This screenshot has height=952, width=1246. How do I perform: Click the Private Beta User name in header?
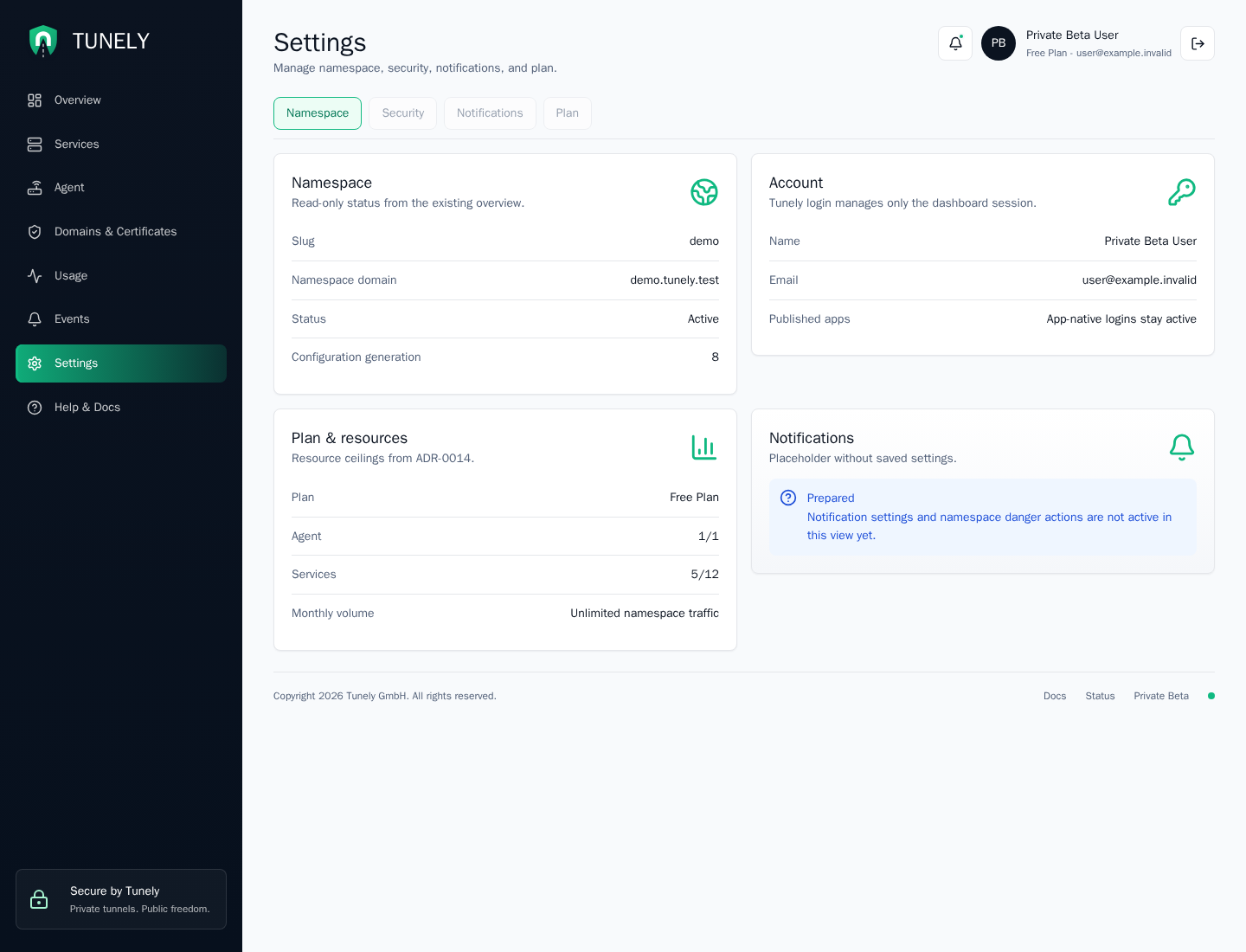point(1072,35)
